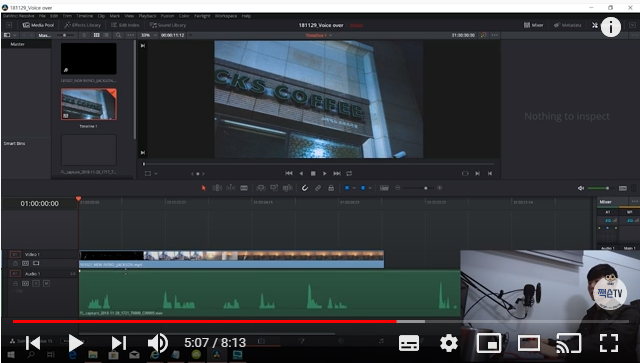The width and height of the screenshot is (640, 363).
Task: Toggle timeline snapping magnet
Action: 304,188
